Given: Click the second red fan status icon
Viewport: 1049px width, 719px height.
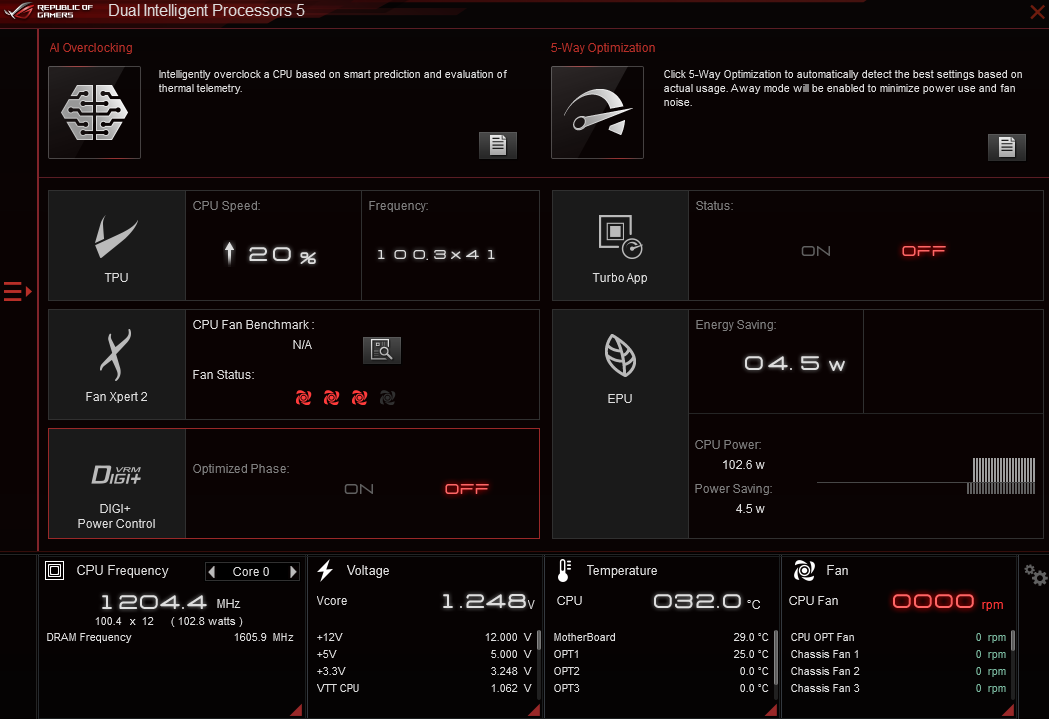Looking at the screenshot, I should tap(331, 398).
